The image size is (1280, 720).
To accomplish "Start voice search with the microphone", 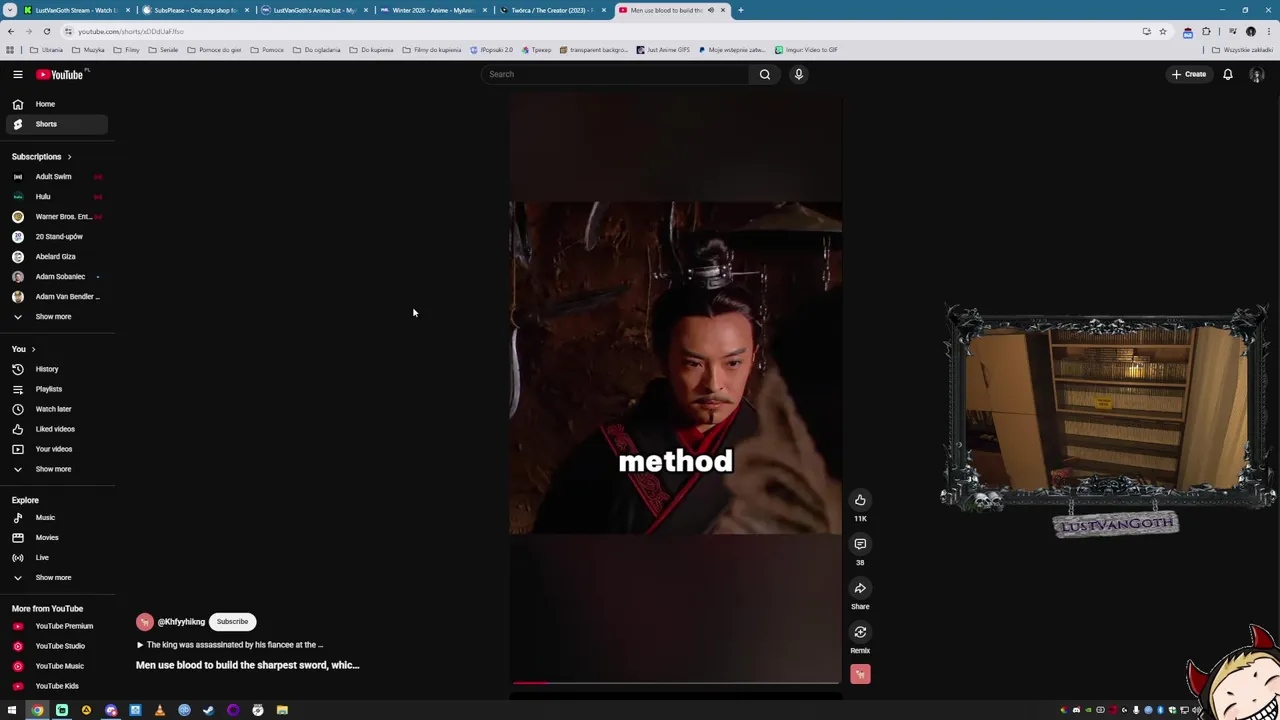I will pos(799,74).
